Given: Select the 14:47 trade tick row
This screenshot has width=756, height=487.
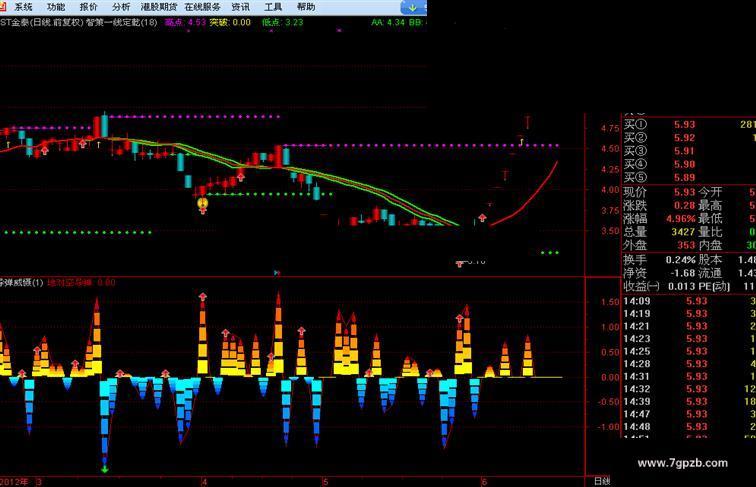Looking at the screenshot, I should point(689,414).
